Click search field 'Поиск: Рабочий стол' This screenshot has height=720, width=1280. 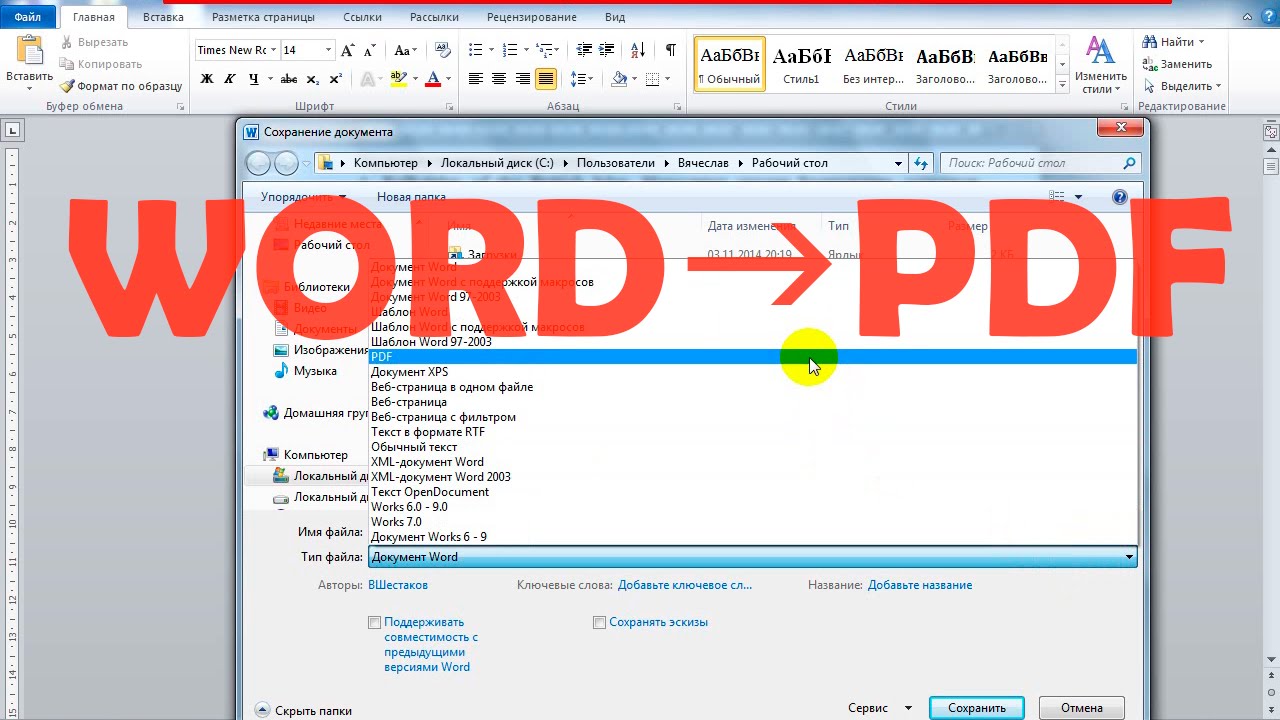pyautogui.click(x=1040, y=163)
